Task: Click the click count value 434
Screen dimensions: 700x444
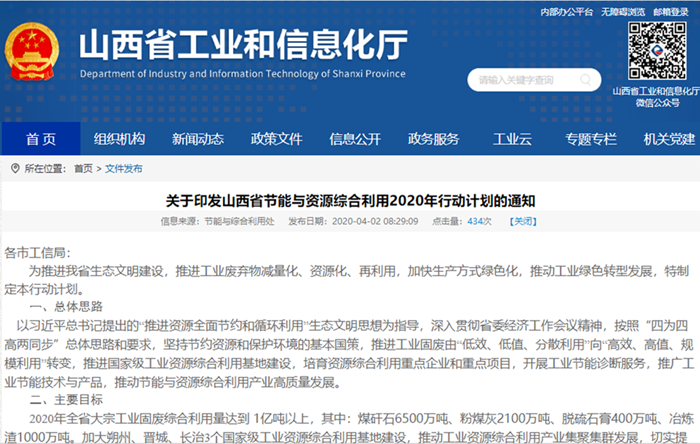Action: click(475, 221)
